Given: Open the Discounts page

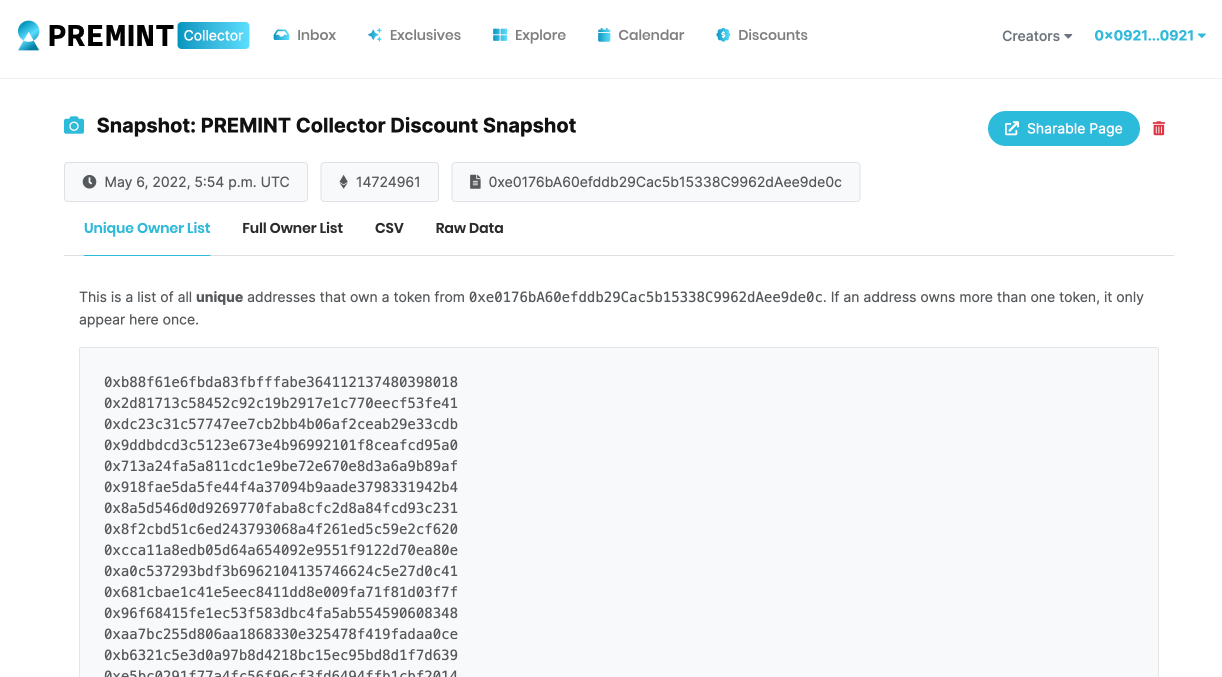Looking at the screenshot, I should click(x=761, y=35).
